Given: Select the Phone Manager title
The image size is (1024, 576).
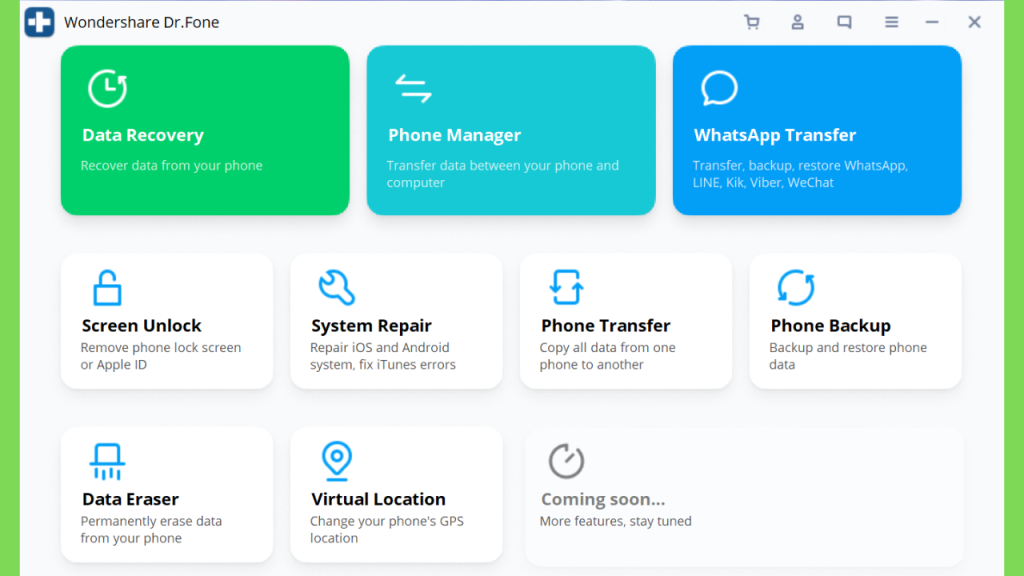Looking at the screenshot, I should 455,135.
